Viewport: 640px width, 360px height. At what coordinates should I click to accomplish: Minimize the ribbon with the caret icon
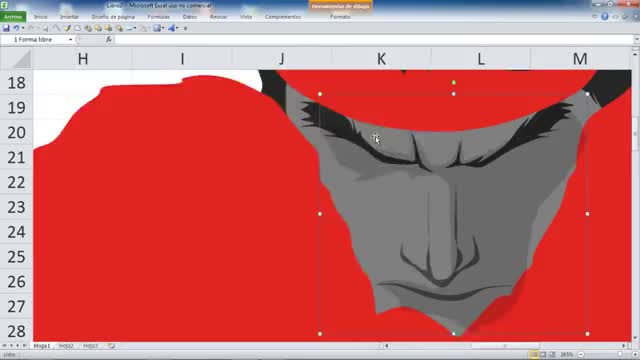[x=594, y=17]
